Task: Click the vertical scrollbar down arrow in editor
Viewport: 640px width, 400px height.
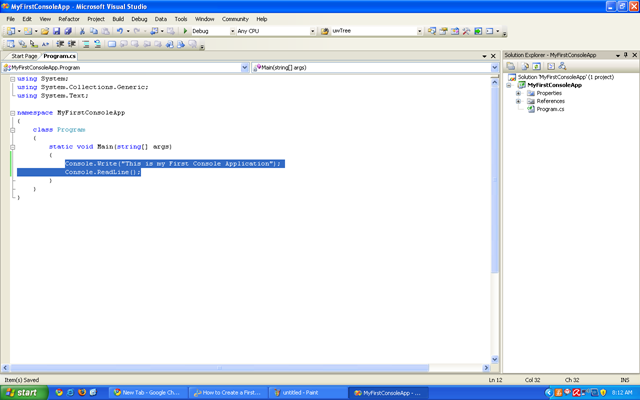Action: (x=494, y=360)
